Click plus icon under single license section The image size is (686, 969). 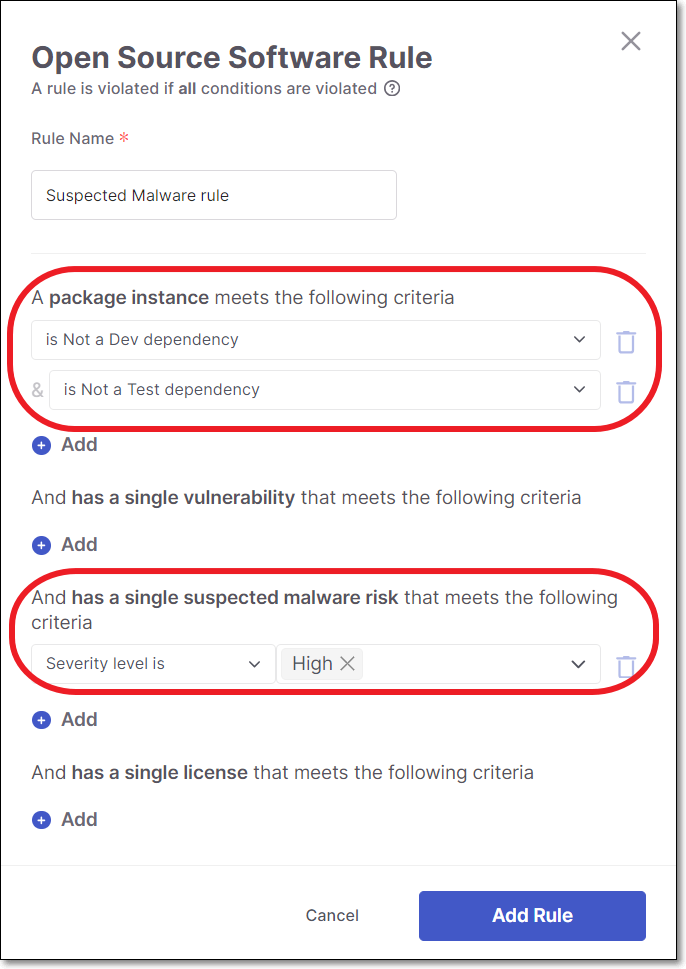pyautogui.click(x=41, y=820)
